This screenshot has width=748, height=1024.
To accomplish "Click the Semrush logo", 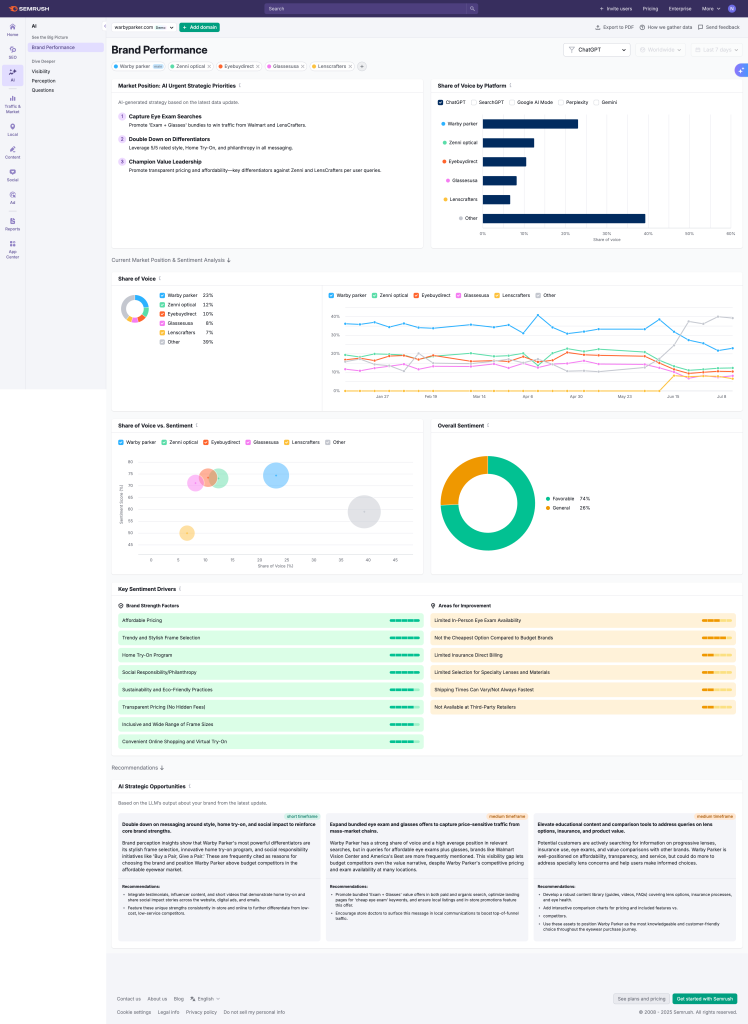I will [x=29, y=8].
